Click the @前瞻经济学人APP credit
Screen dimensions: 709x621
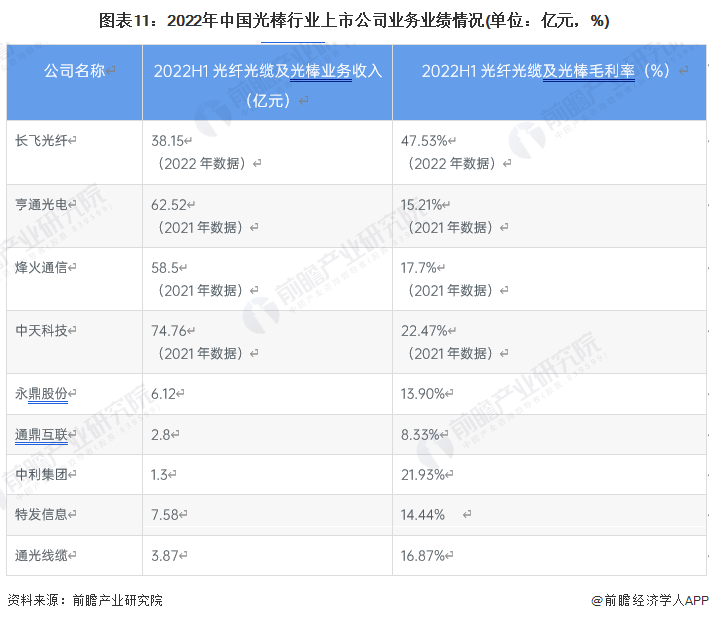649,600
